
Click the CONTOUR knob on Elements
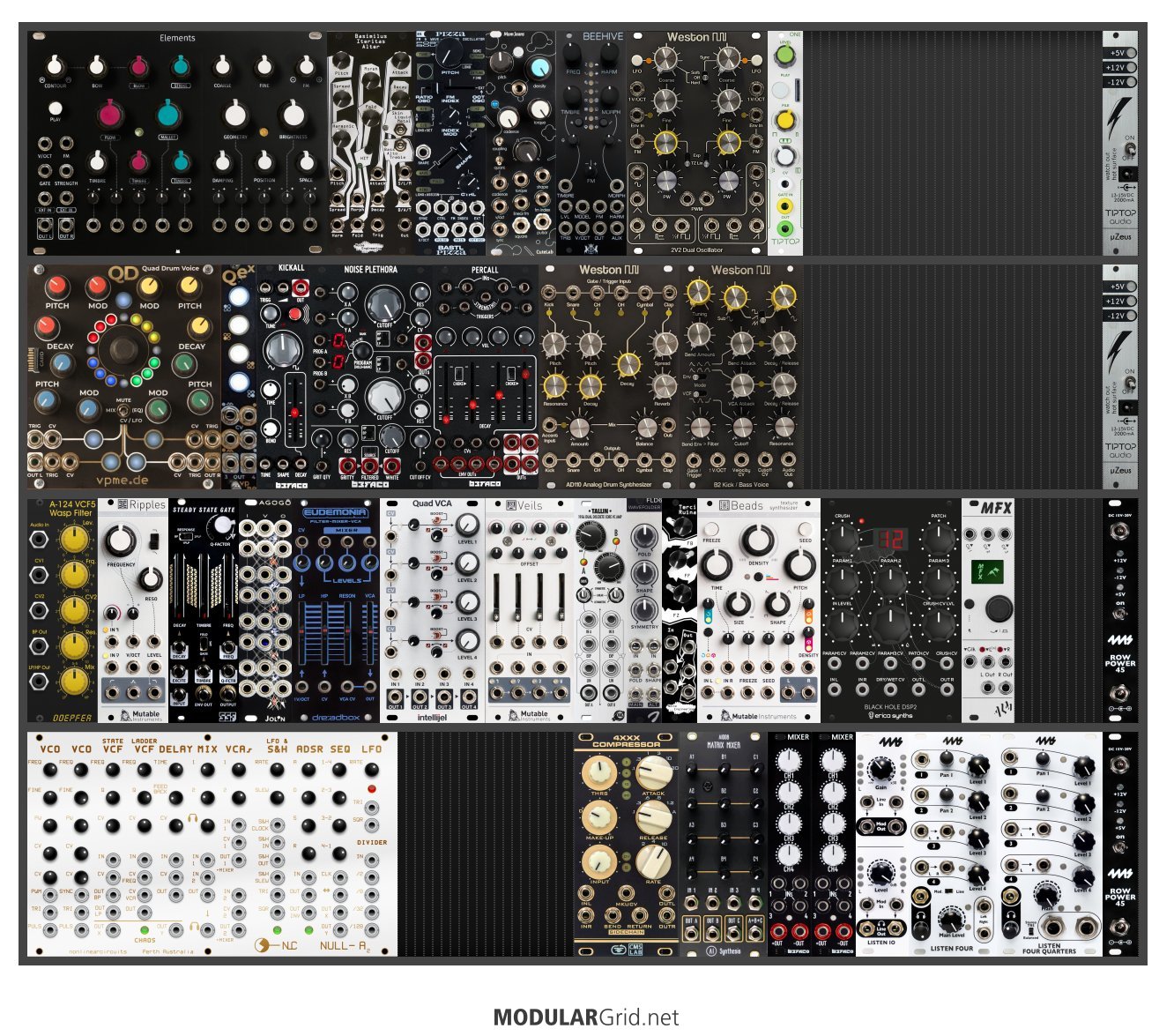56,66
